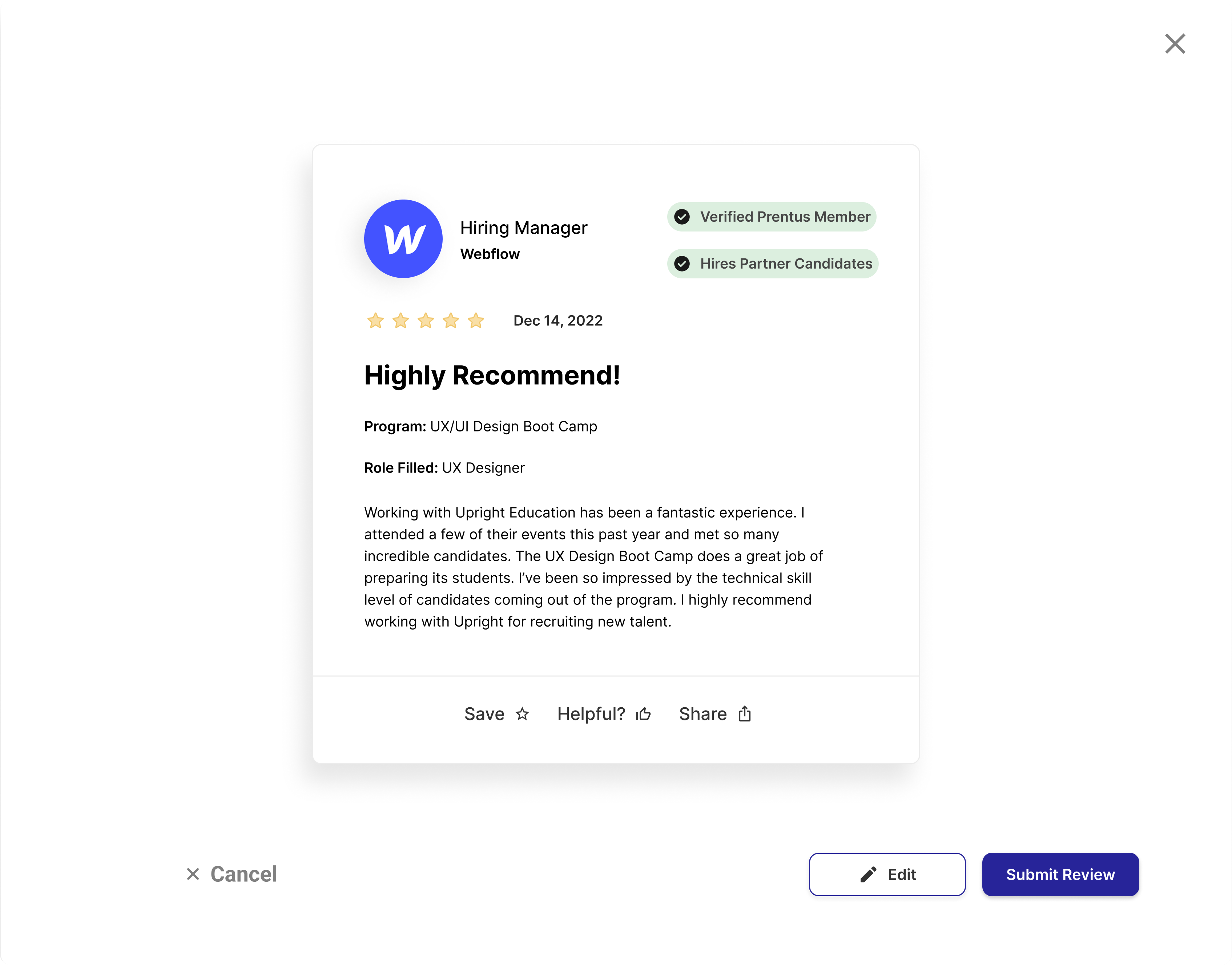Click the fifth rating star

[x=476, y=320]
